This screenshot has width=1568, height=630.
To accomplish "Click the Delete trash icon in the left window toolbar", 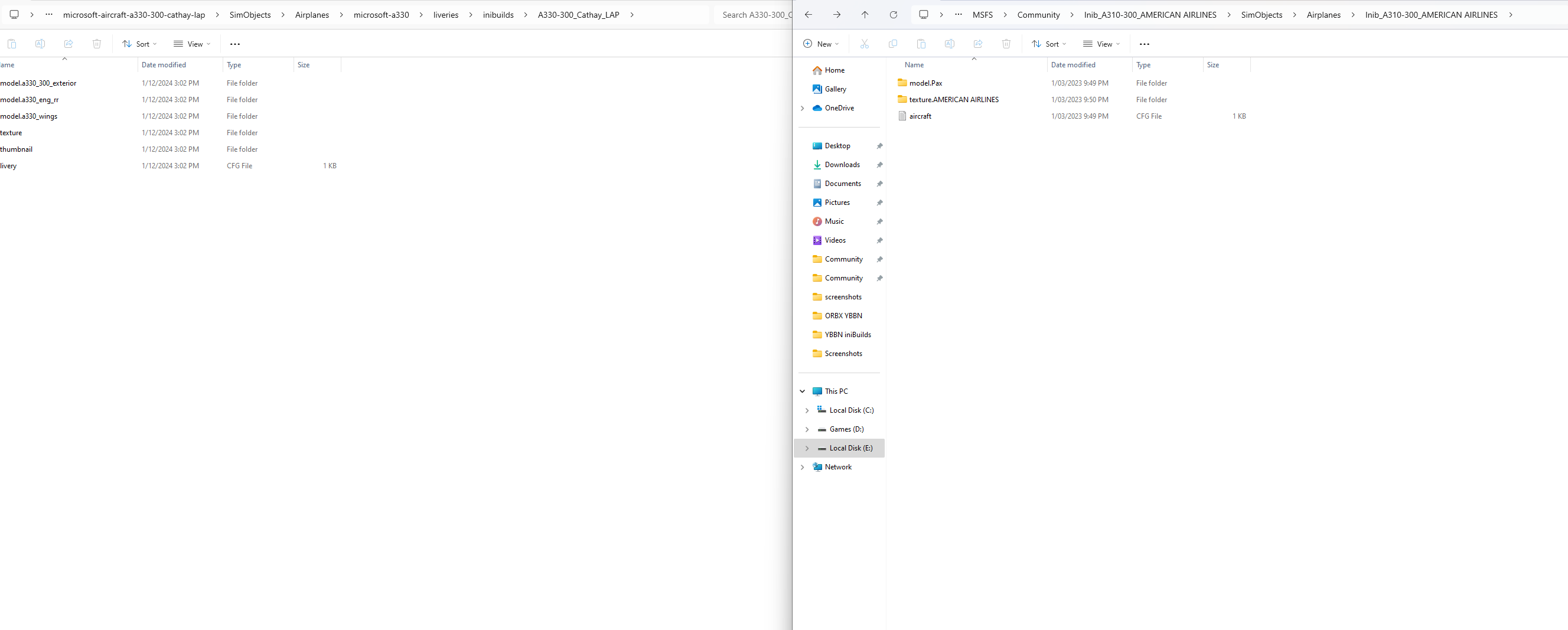I will click(97, 44).
